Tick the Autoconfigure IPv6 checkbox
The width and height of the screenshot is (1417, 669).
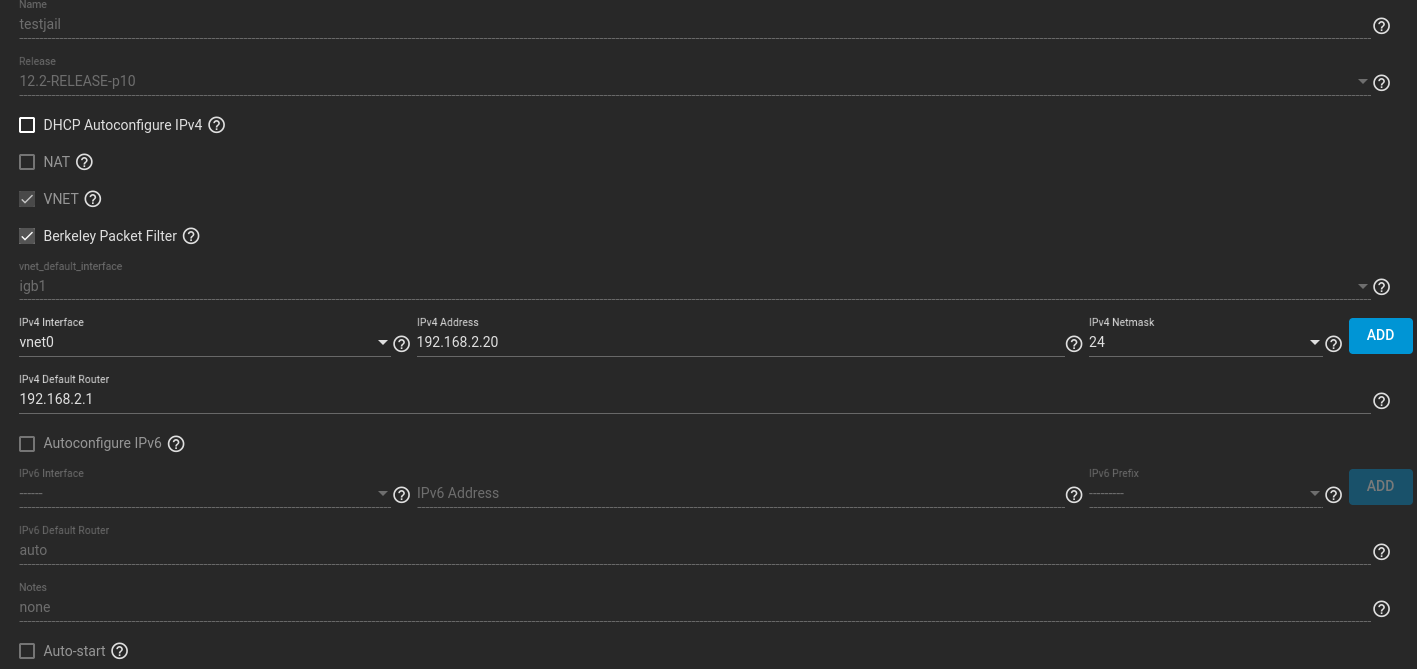(27, 443)
